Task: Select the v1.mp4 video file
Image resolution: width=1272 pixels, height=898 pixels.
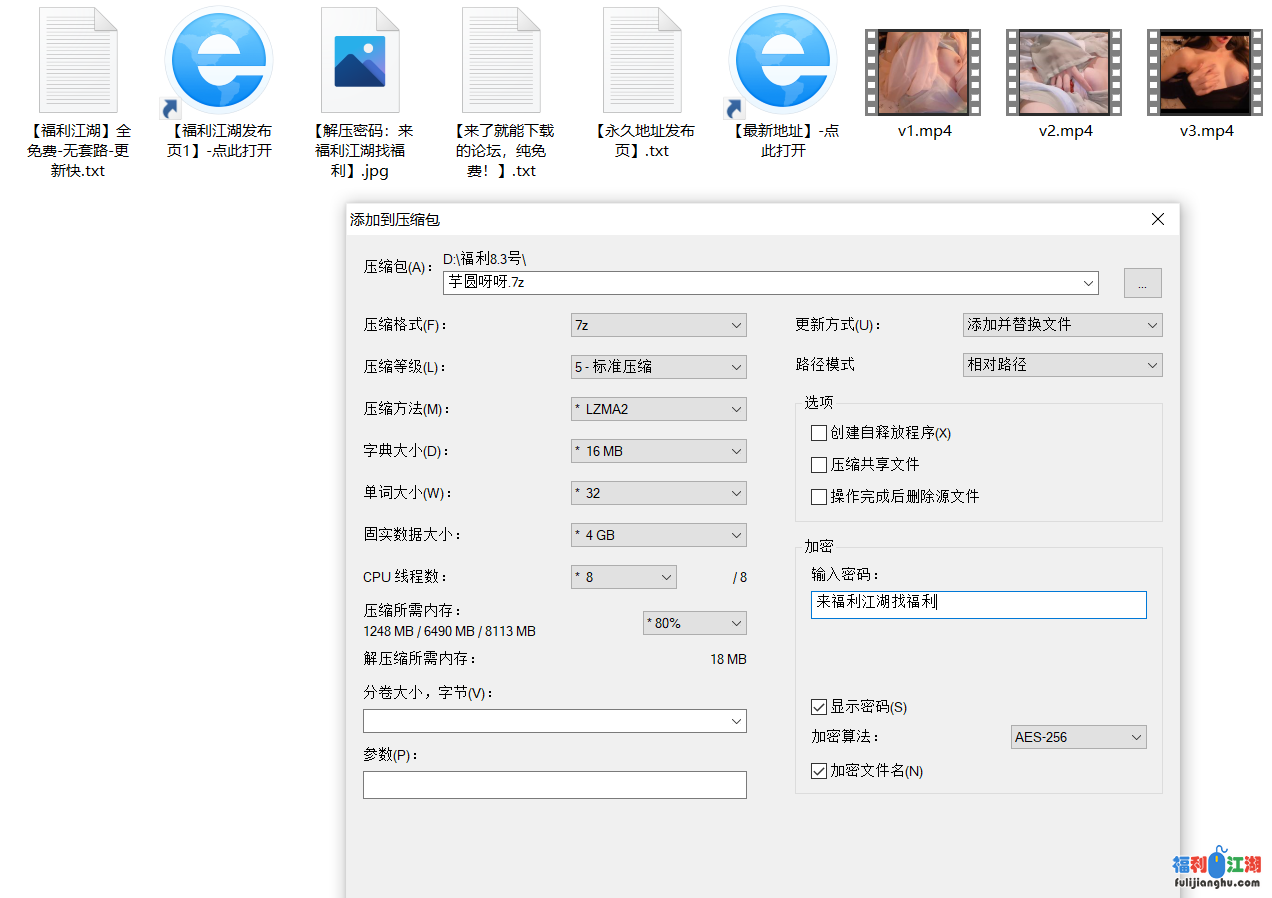Action: pyautogui.click(x=924, y=72)
